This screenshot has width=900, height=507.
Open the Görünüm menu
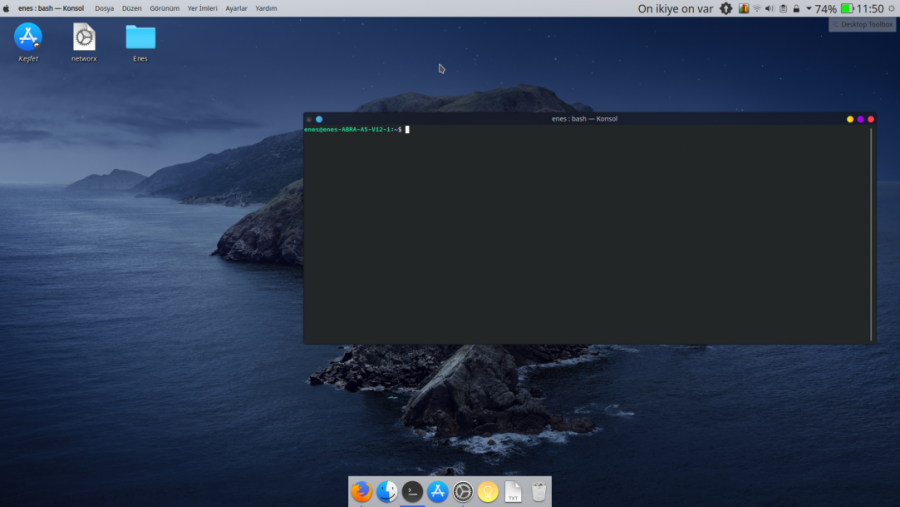(x=164, y=8)
